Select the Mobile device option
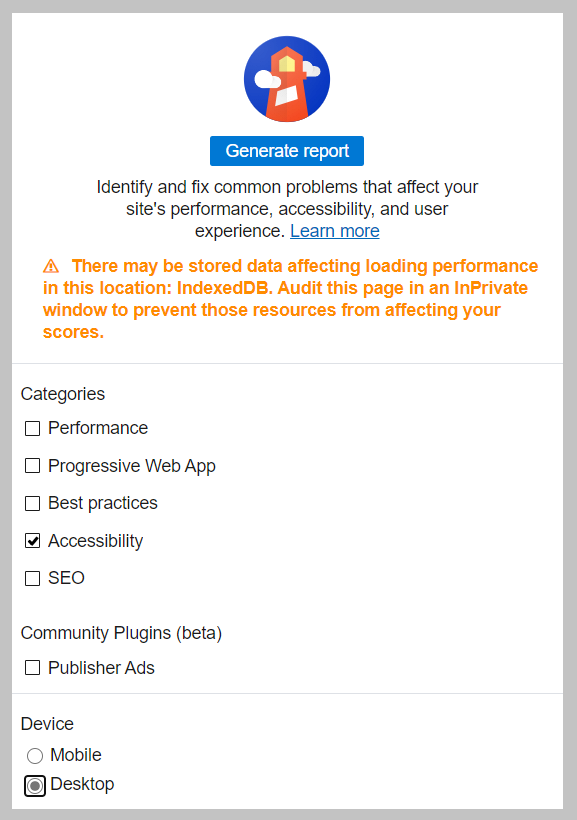The width and height of the screenshot is (577, 820). coord(35,756)
